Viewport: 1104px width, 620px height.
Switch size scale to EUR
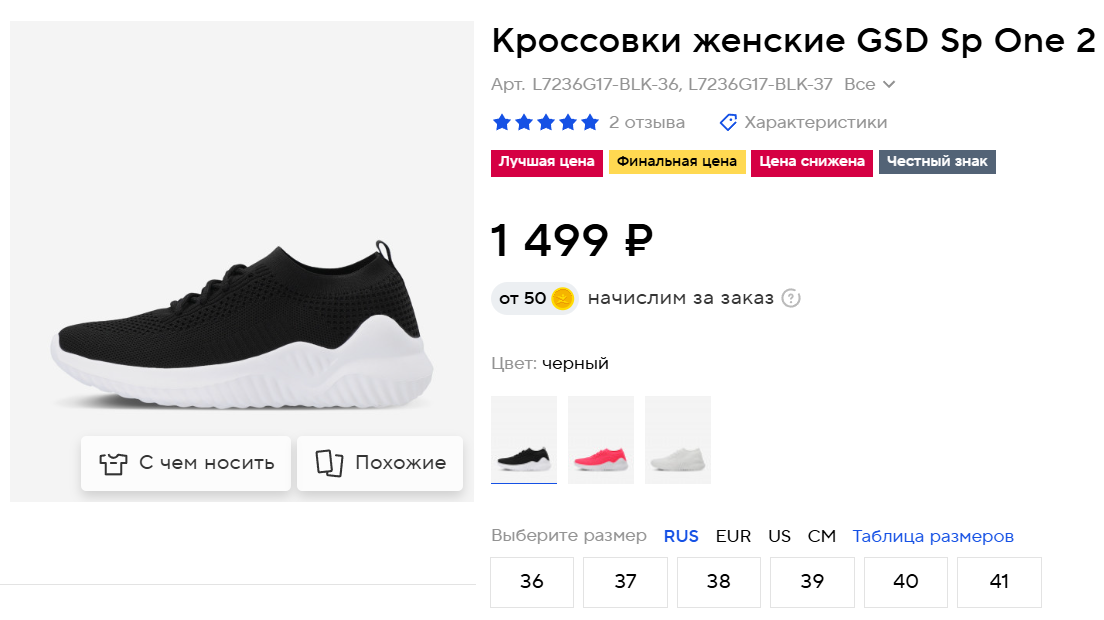click(733, 536)
